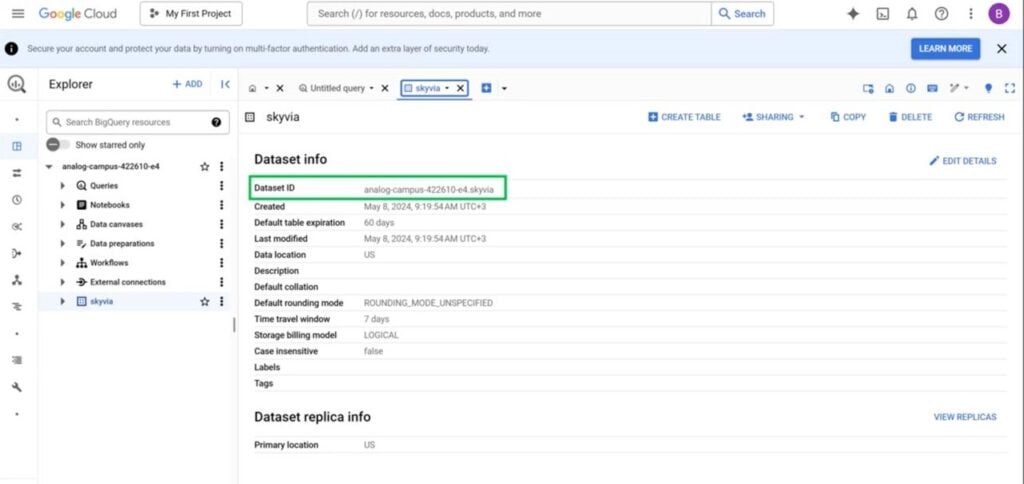This screenshot has height=484, width=1024.
Task: Open the wrench settings icon in left rail
Action: (x=17, y=387)
